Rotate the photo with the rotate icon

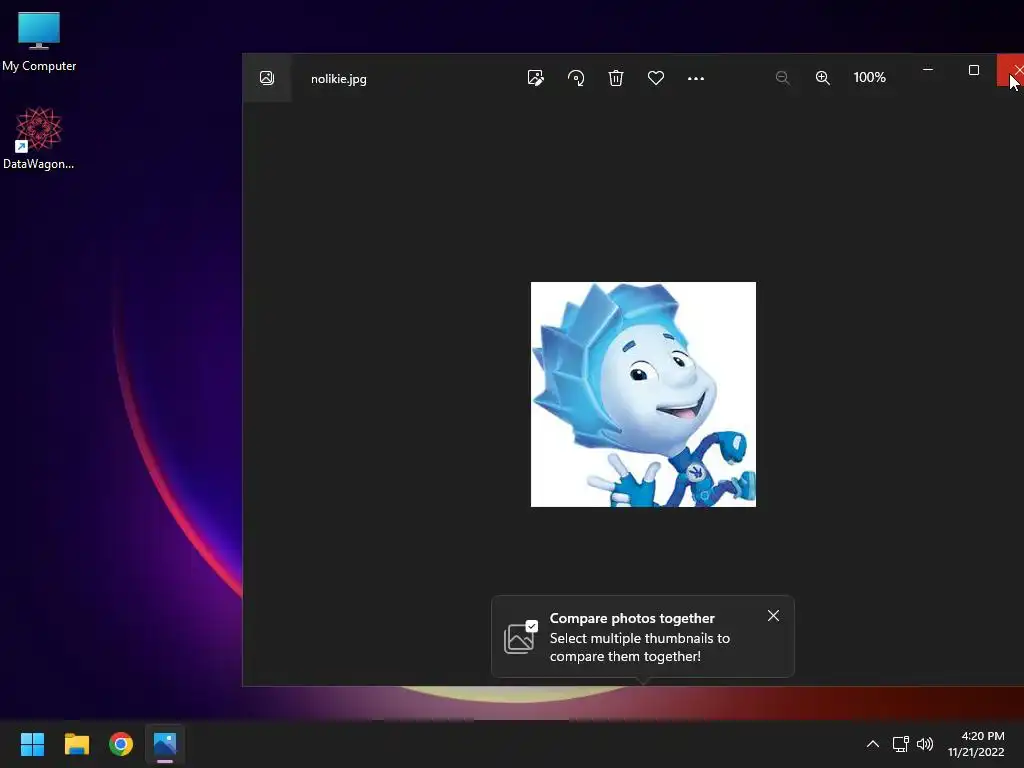(x=575, y=78)
